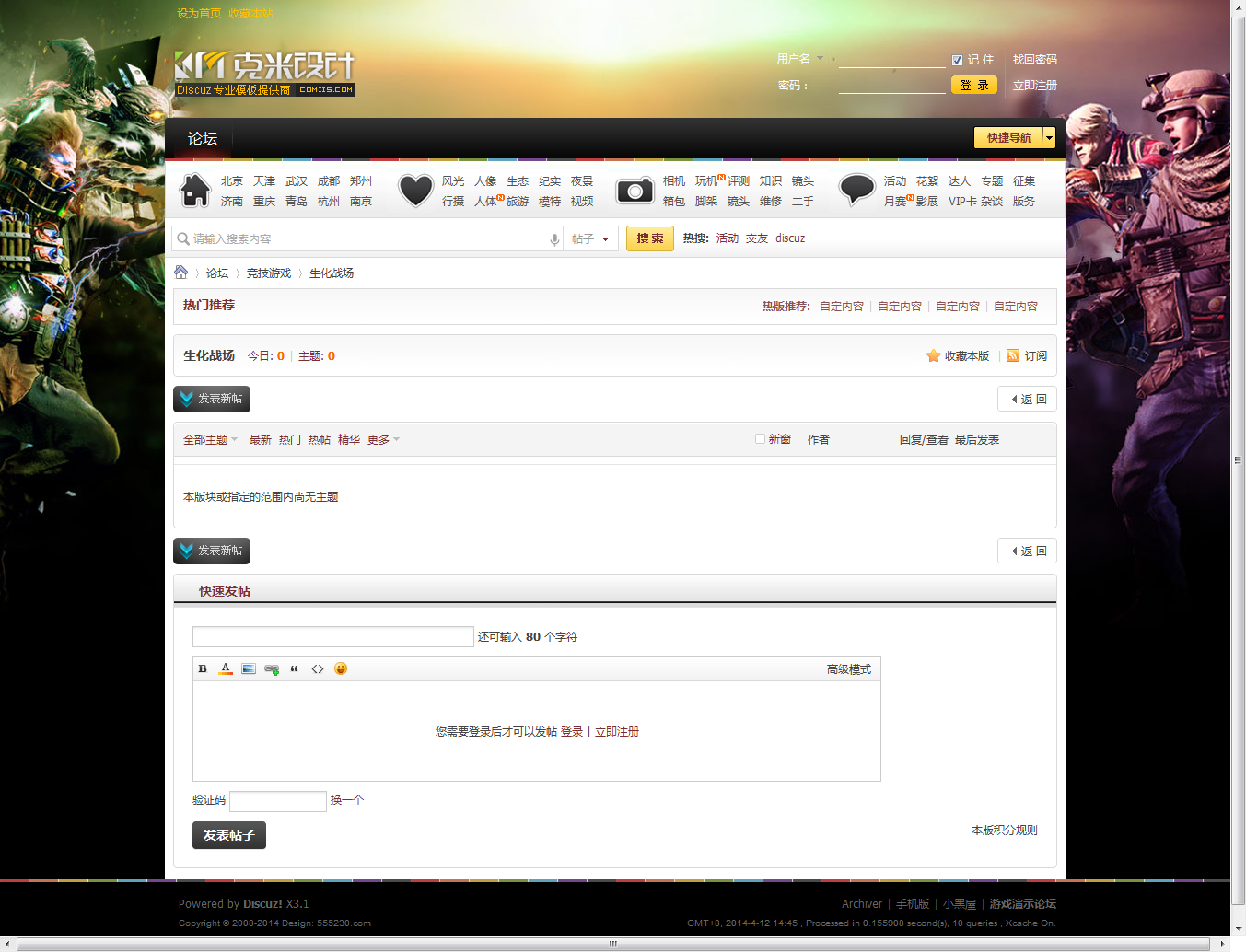Open the 风光 category link
The image size is (1246, 952).
453,181
